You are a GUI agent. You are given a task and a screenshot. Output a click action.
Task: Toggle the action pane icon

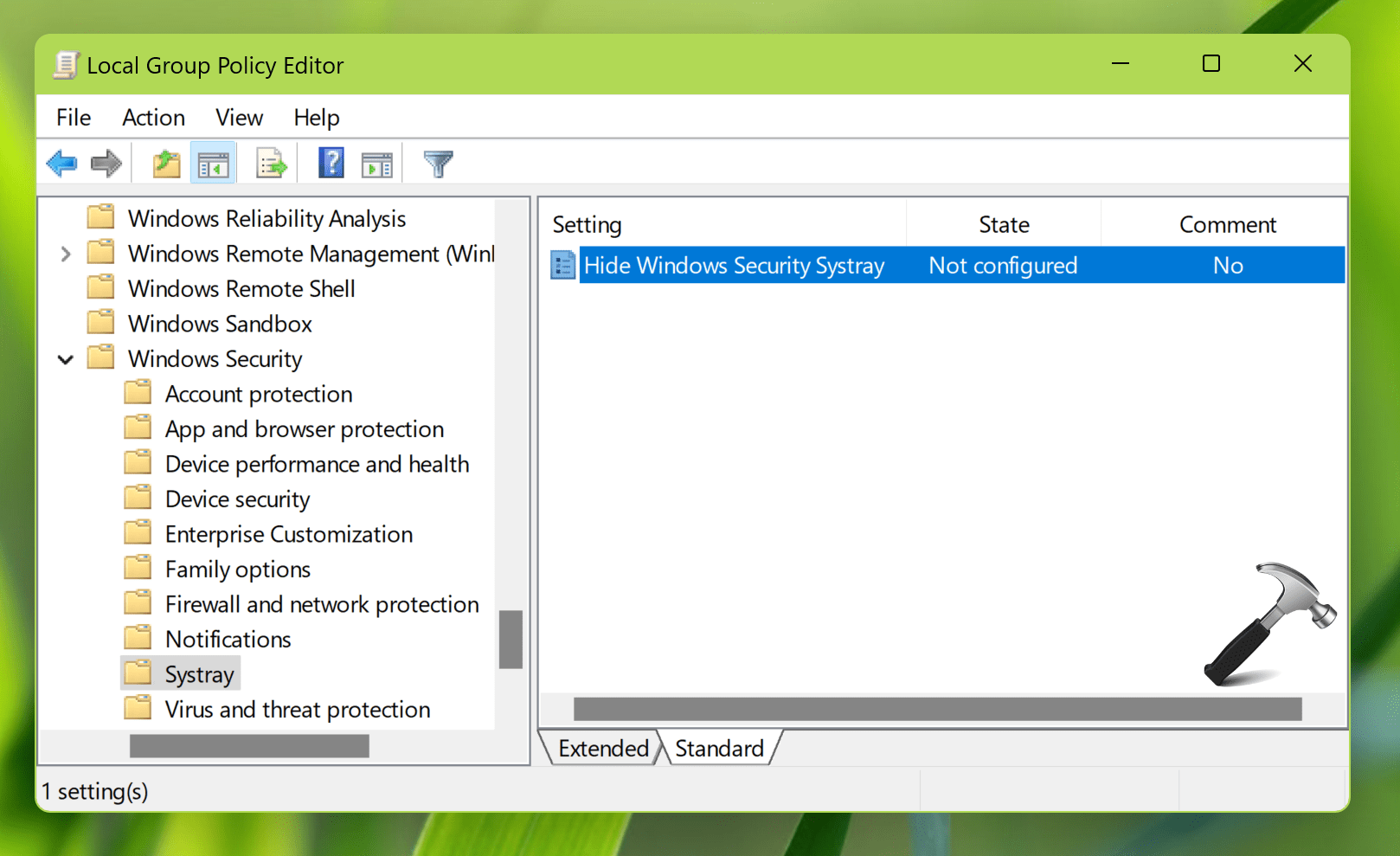[376, 163]
